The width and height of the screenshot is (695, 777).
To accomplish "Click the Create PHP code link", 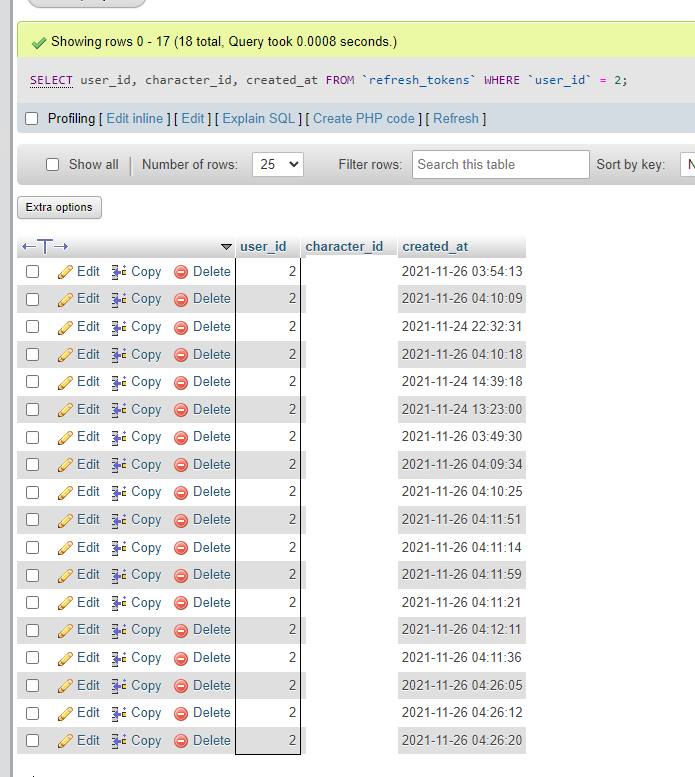I will (363, 119).
